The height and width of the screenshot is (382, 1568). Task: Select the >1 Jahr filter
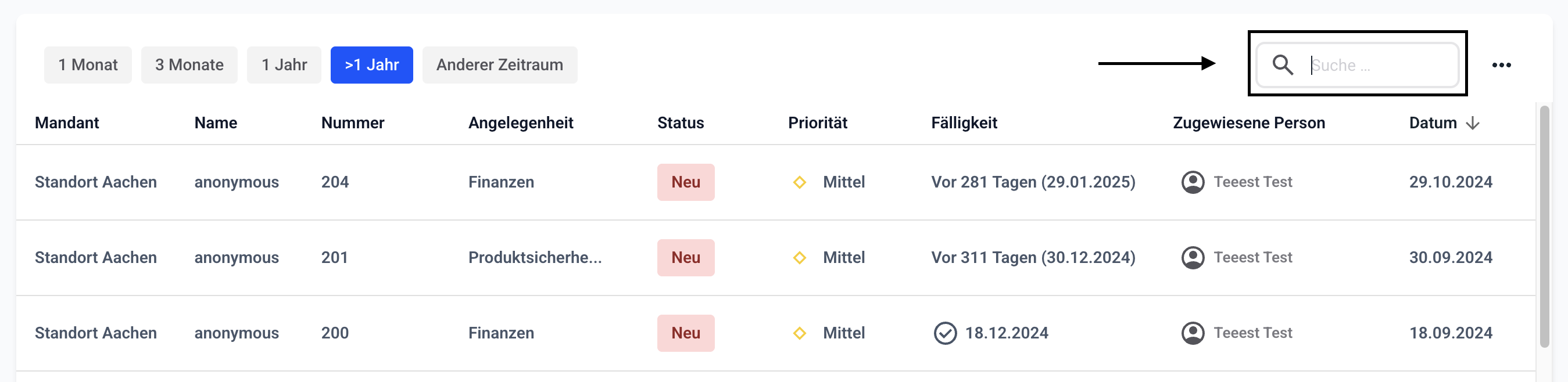click(371, 64)
